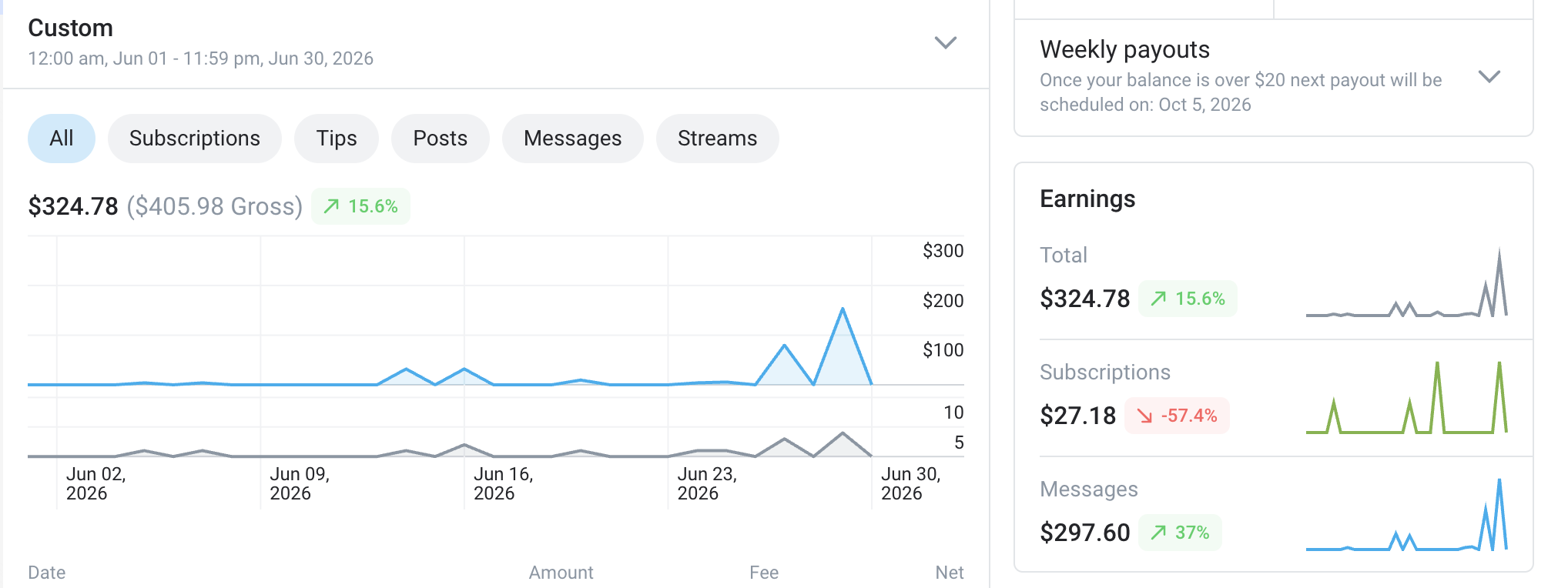The image size is (1568, 588).
Task: Click the Jun 16, 2026 axis label
Action: pyautogui.click(x=504, y=483)
